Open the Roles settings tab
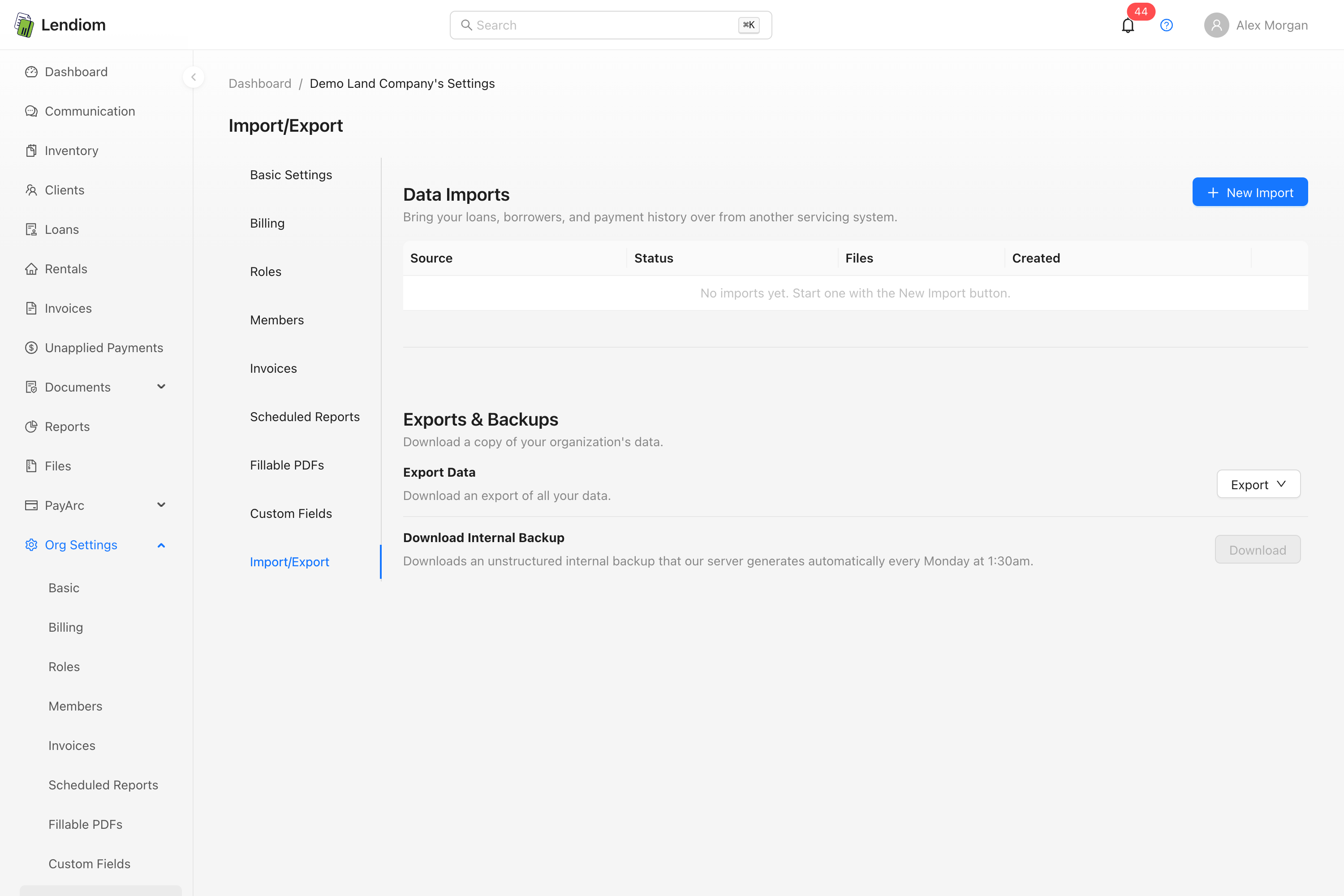 coord(266,272)
